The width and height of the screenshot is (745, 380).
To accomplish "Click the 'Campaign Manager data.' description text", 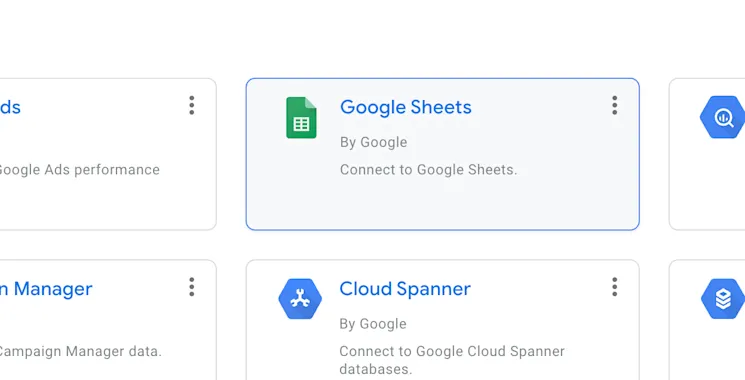I will pyautogui.click(x=81, y=352).
